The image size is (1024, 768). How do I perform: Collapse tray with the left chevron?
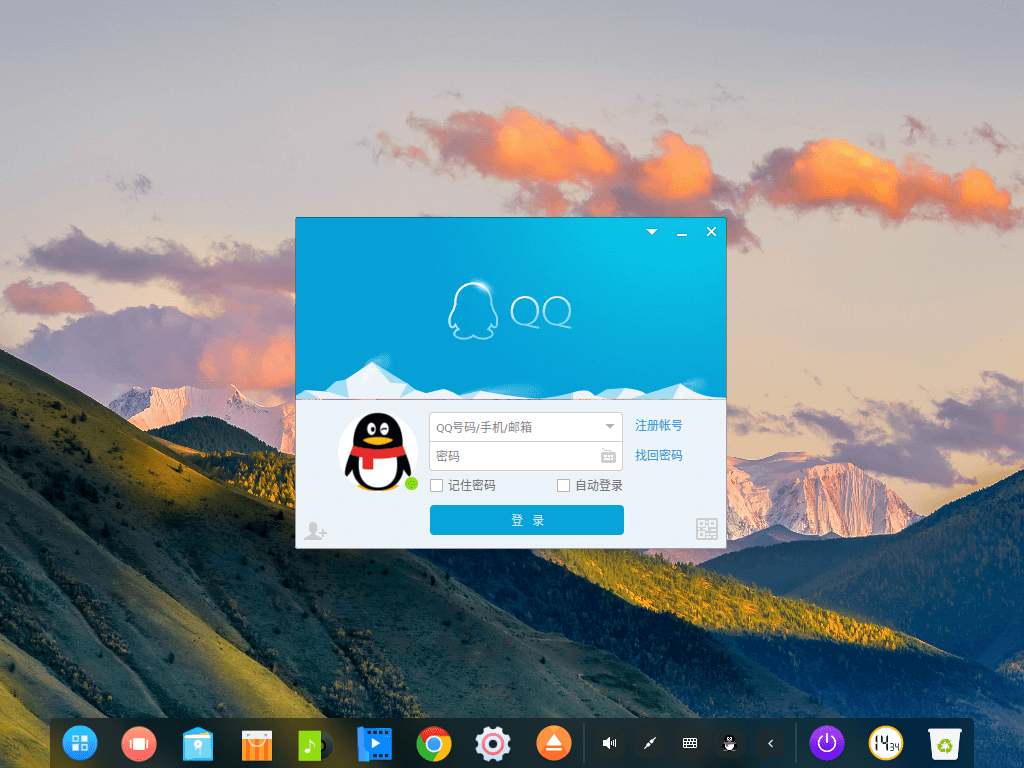tap(771, 743)
